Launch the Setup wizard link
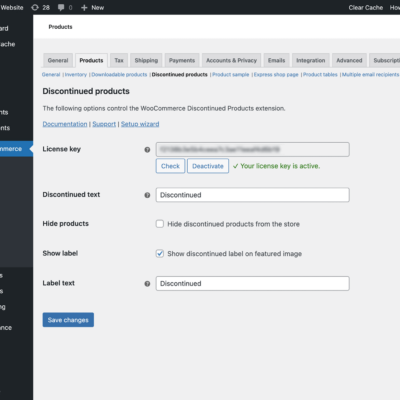Viewport: 400px width, 400px height. 140,124
